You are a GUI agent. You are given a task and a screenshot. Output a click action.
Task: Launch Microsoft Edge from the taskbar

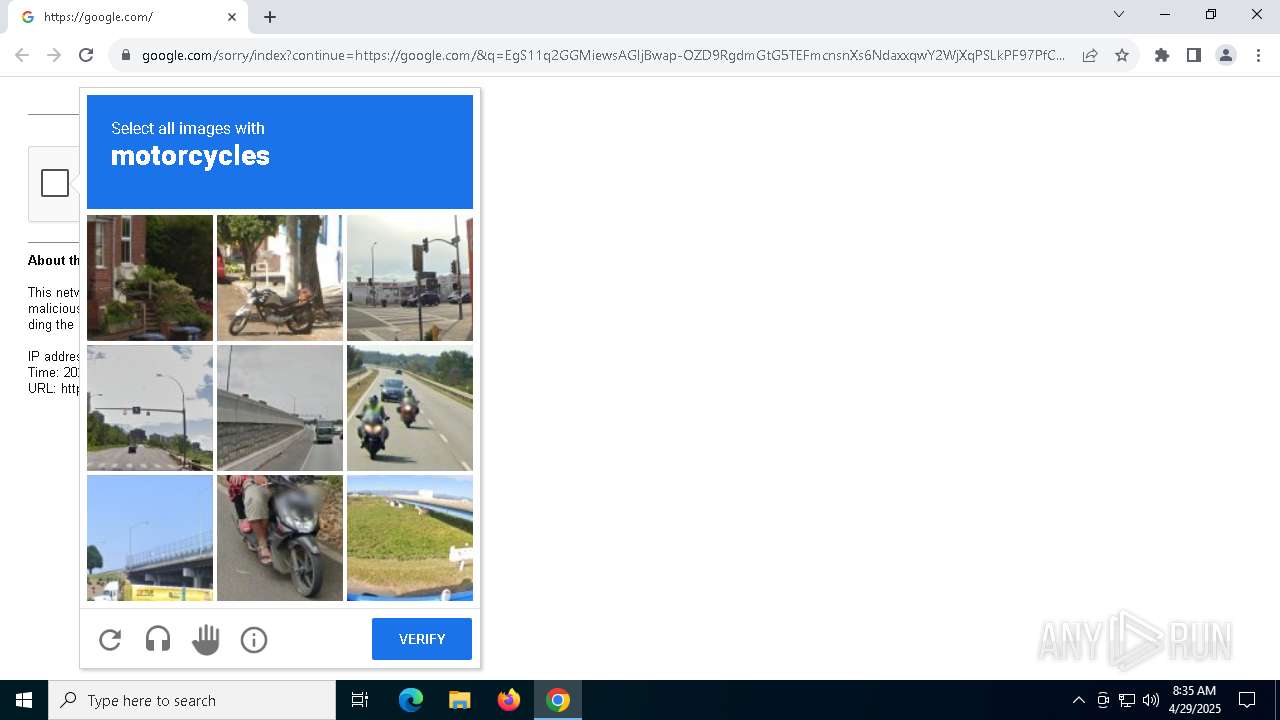[411, 700]
